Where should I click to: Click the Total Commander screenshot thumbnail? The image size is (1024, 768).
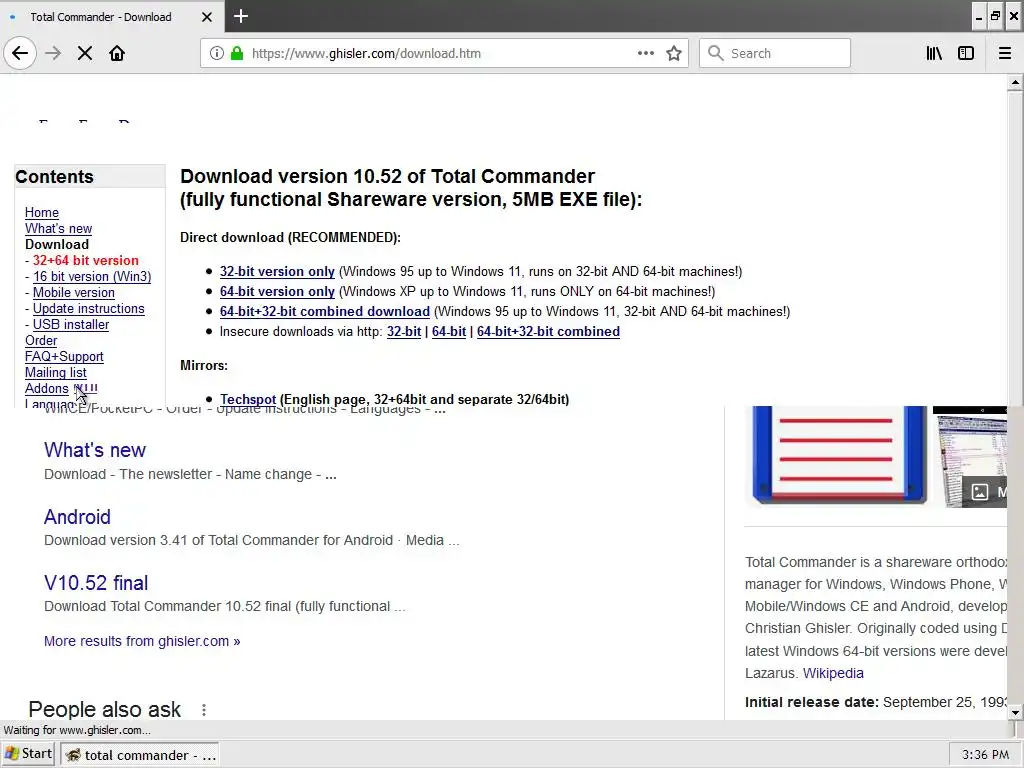click(970, 456)
